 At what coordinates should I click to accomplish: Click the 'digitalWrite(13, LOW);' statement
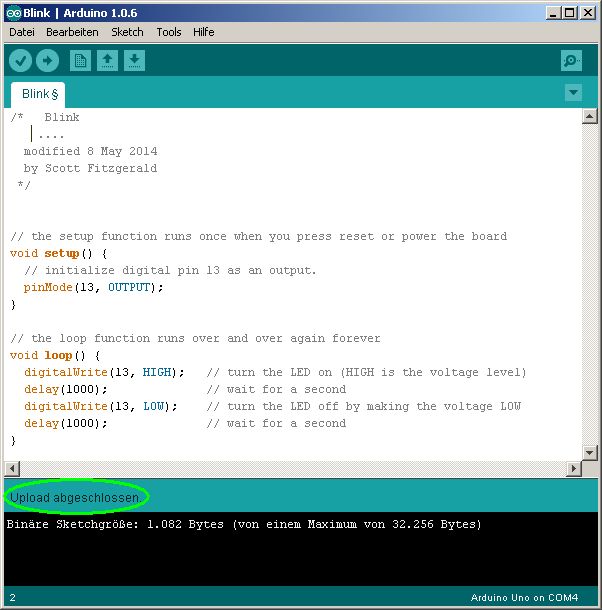point(100,407)
